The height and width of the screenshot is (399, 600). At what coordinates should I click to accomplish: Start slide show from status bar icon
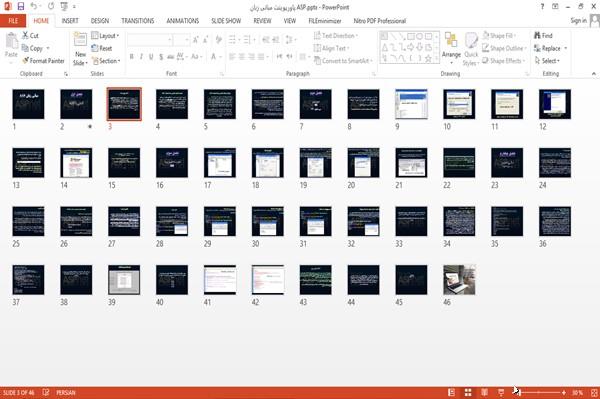tap(501, 392)
